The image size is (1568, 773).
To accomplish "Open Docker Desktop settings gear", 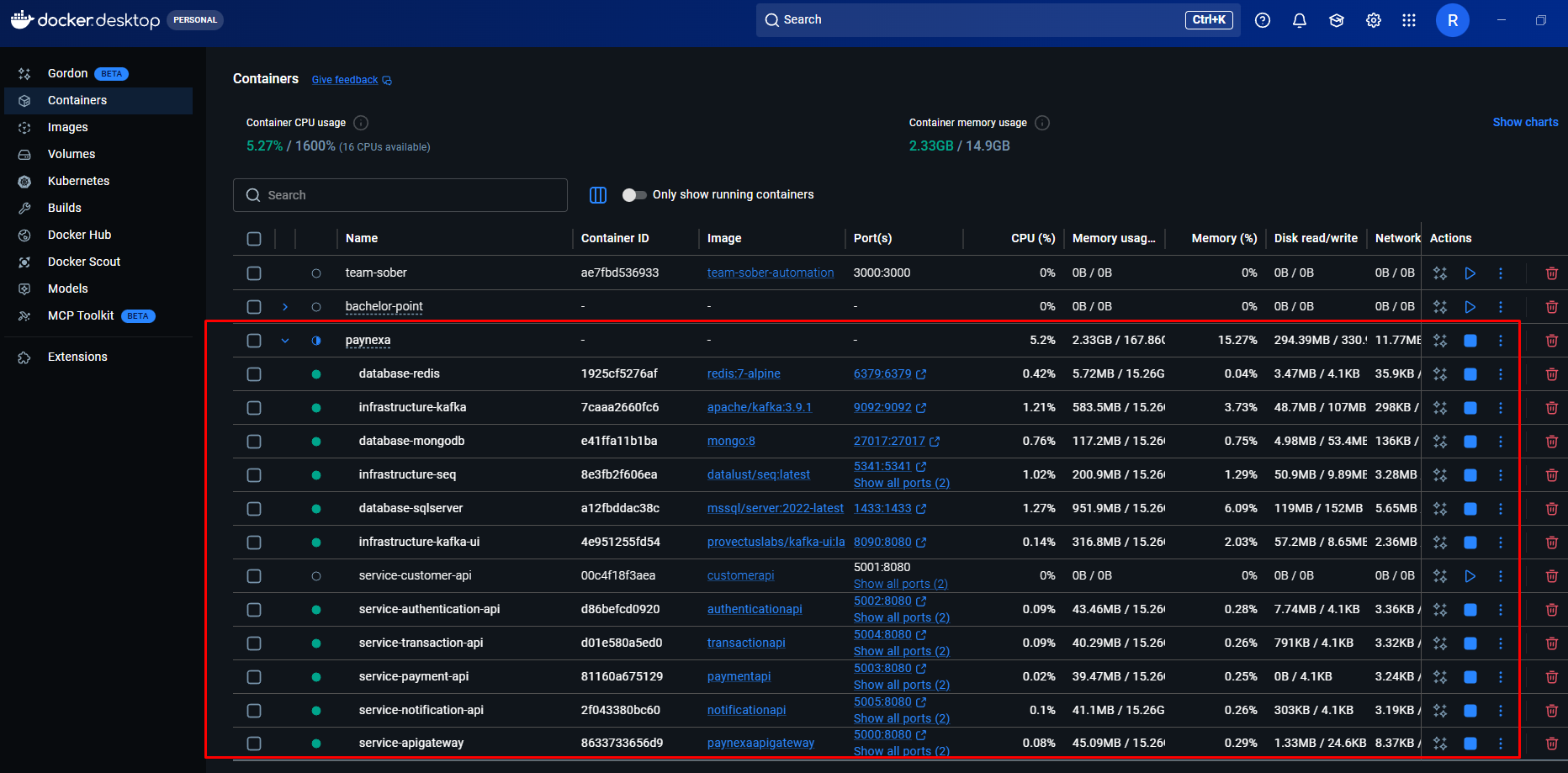I will tap(1373, 20).
